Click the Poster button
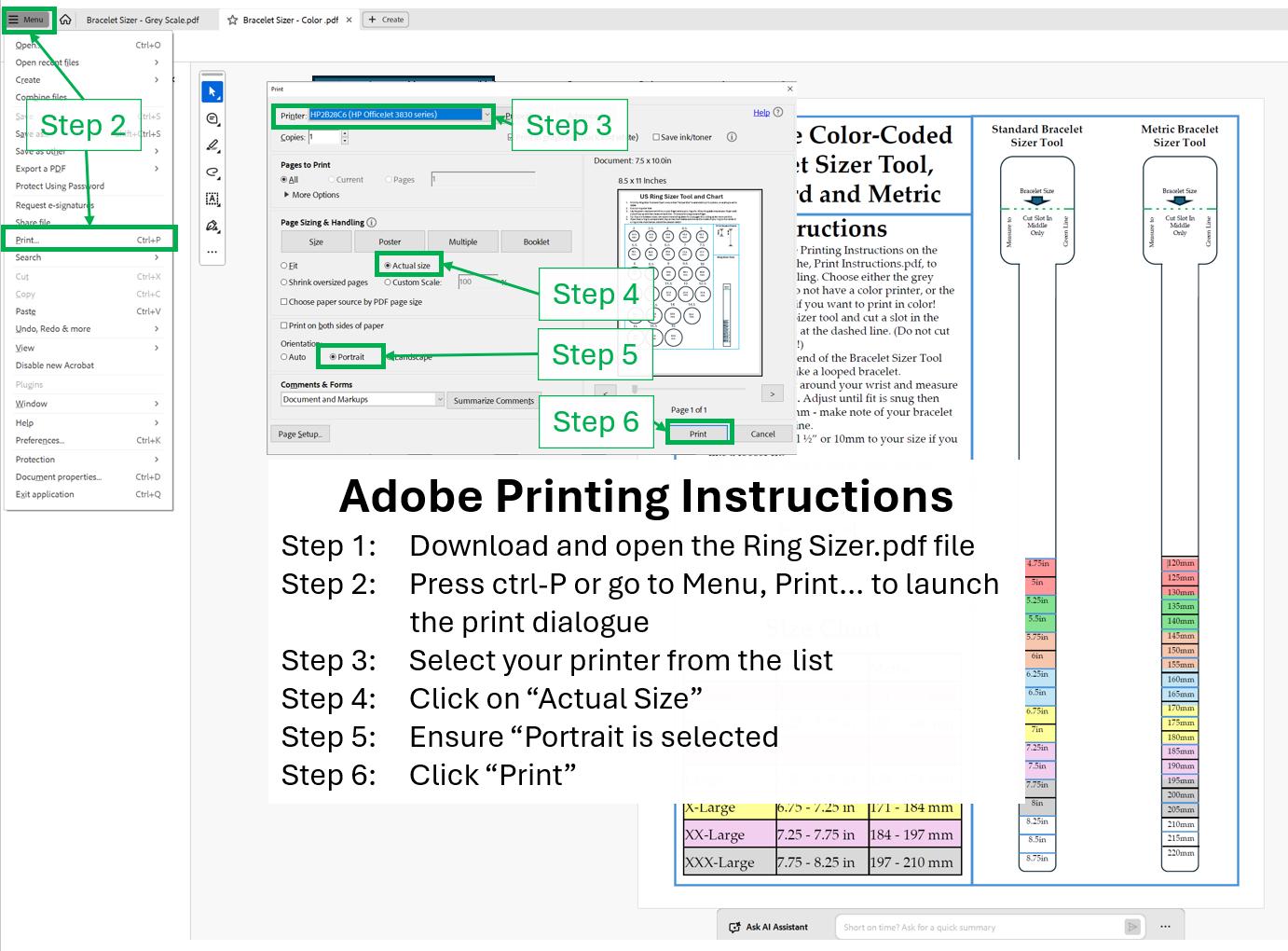The width and height of the screenshot is (1288, 951). pyautogui.click(x=390, y=241)
